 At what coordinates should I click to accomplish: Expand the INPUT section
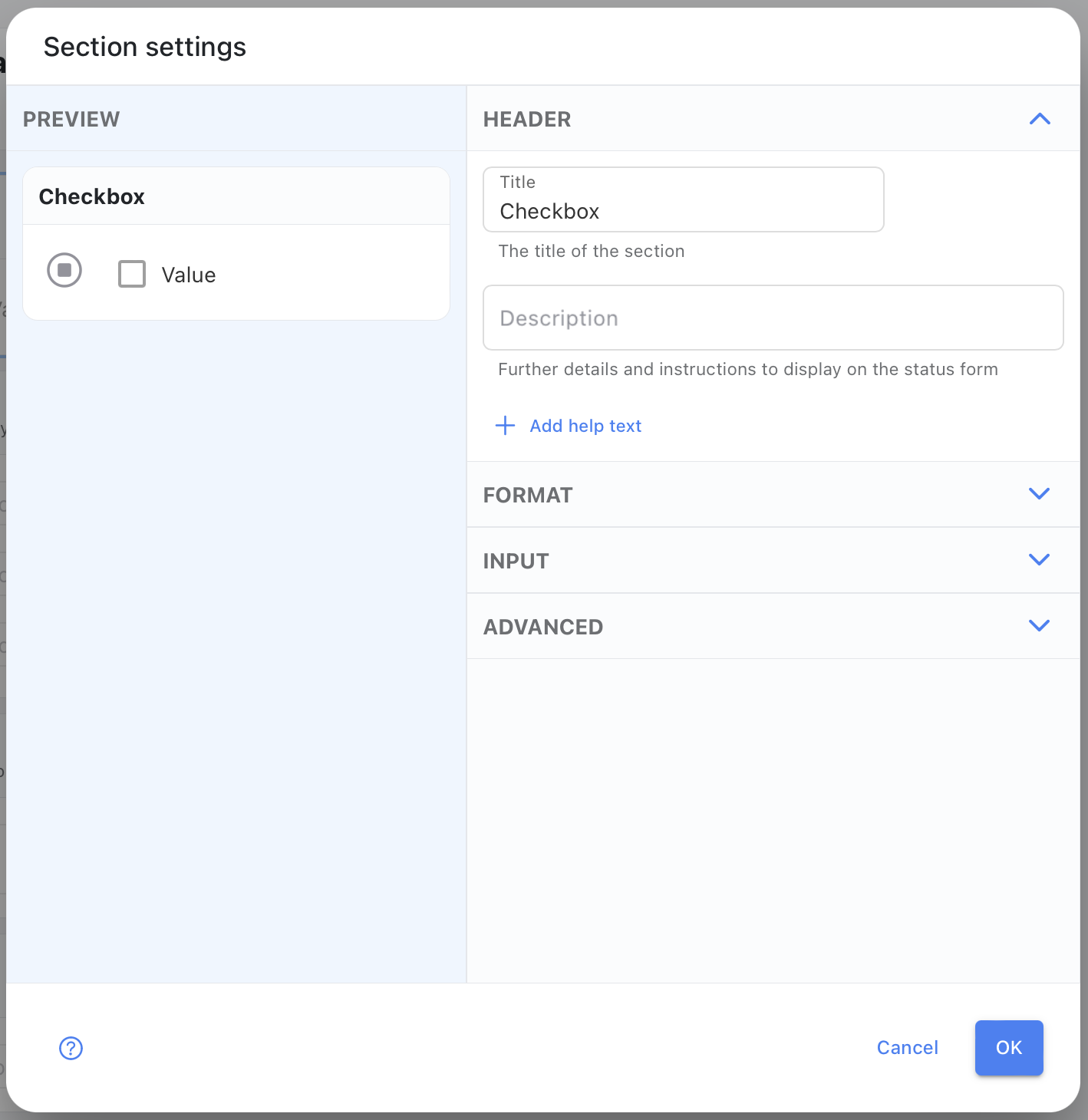tap(773, 561)
